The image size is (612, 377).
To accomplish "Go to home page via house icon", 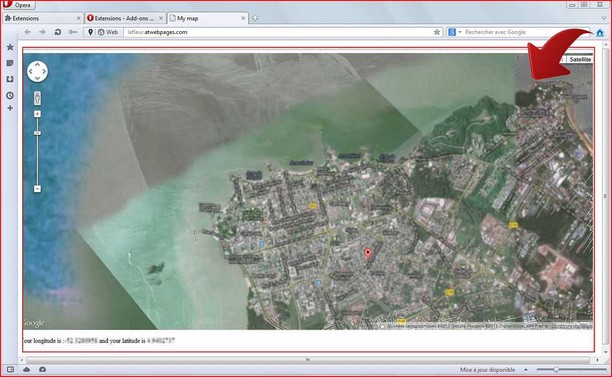I will 600,32.
